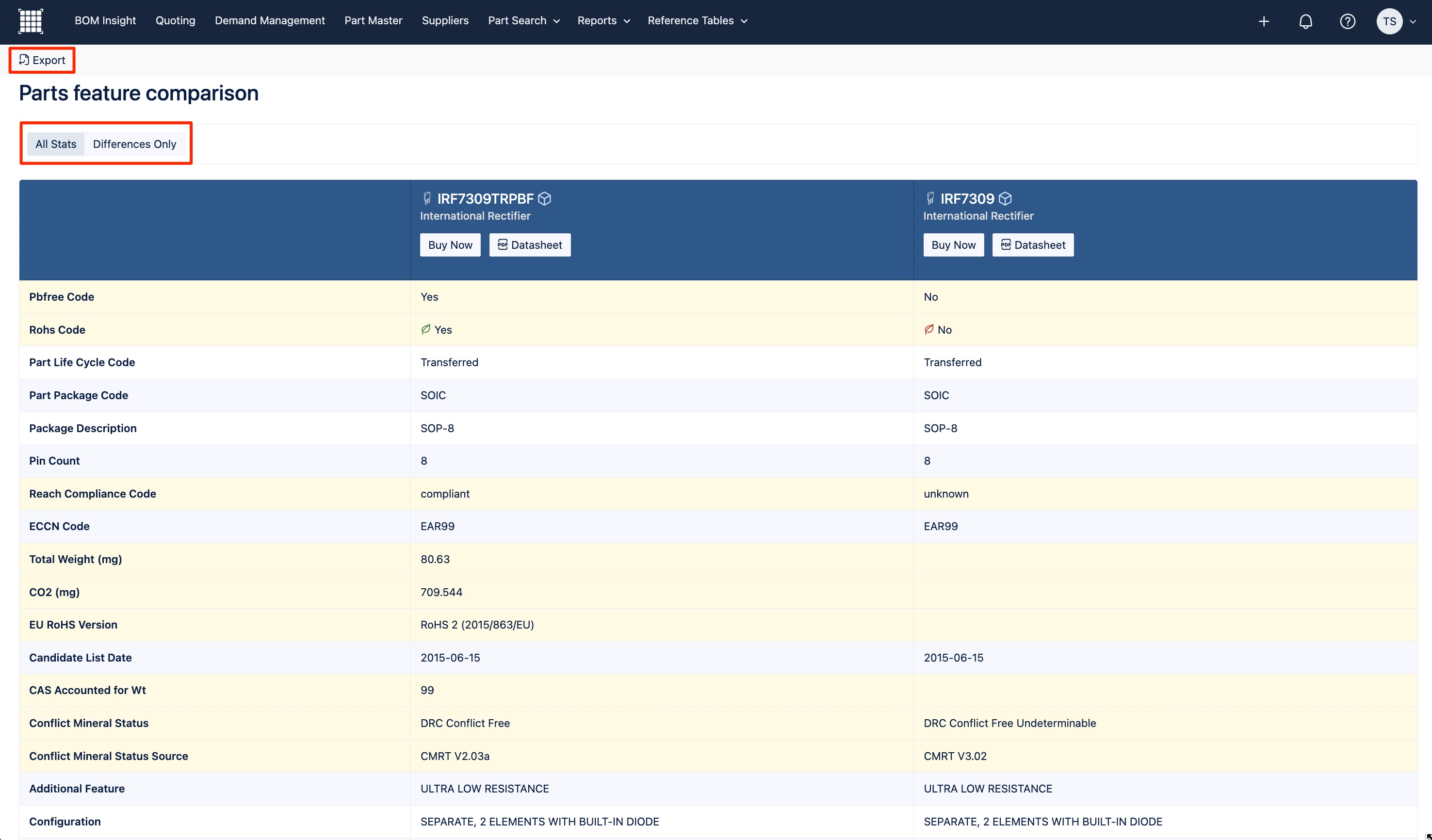
Task: Expand the Part Search dropdown
Action: click(x=524, y=21)
